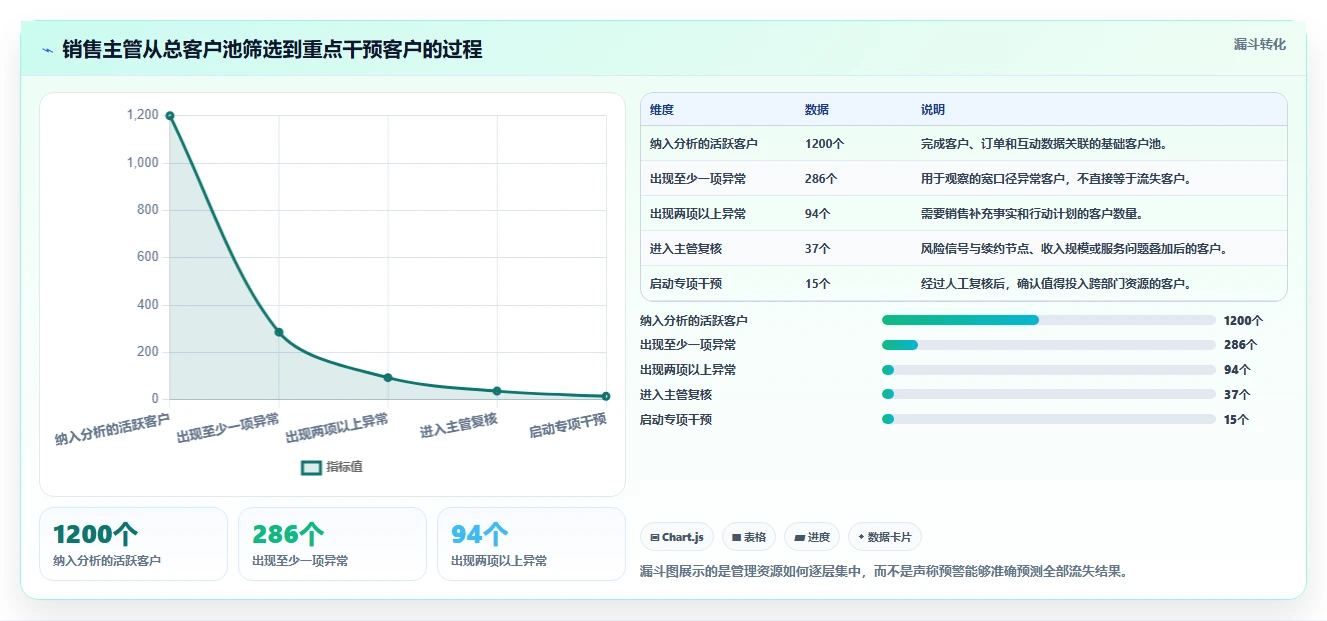Select table cell 启动专项干预
The height and width of the screenshot is (621, 1327).
[686, 284]
